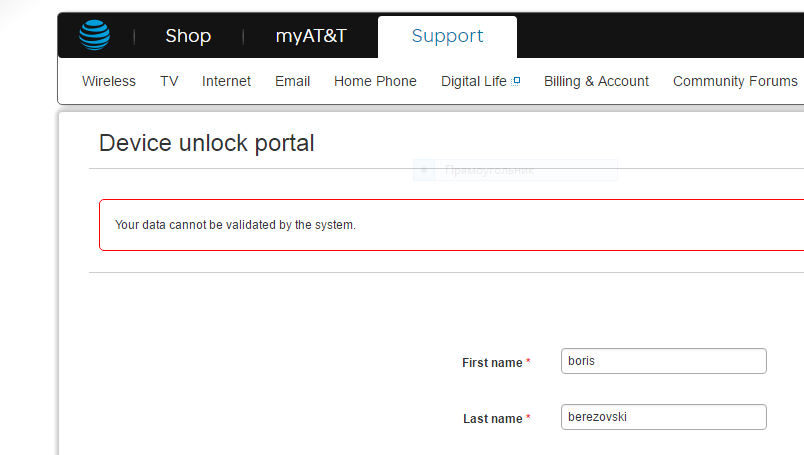Switch to the myAT&T tab

coord(311,36)
